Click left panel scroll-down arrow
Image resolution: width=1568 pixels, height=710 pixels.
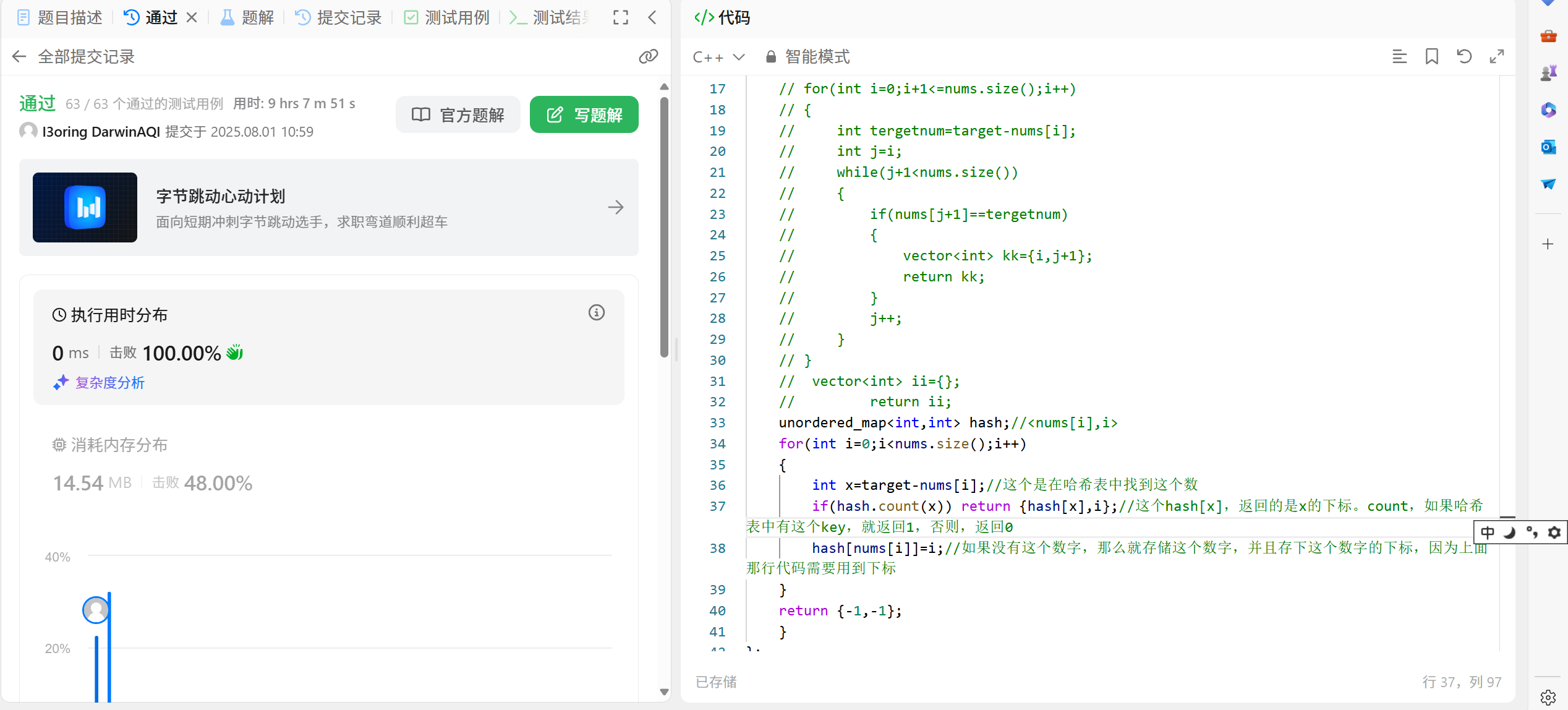point(664,692)
